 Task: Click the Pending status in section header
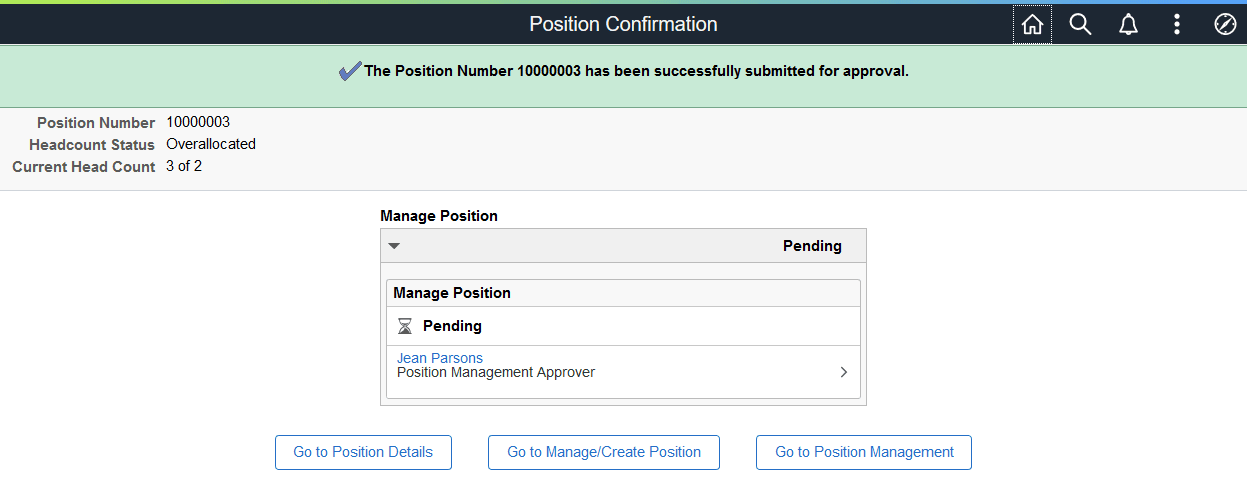click(812, 246)
